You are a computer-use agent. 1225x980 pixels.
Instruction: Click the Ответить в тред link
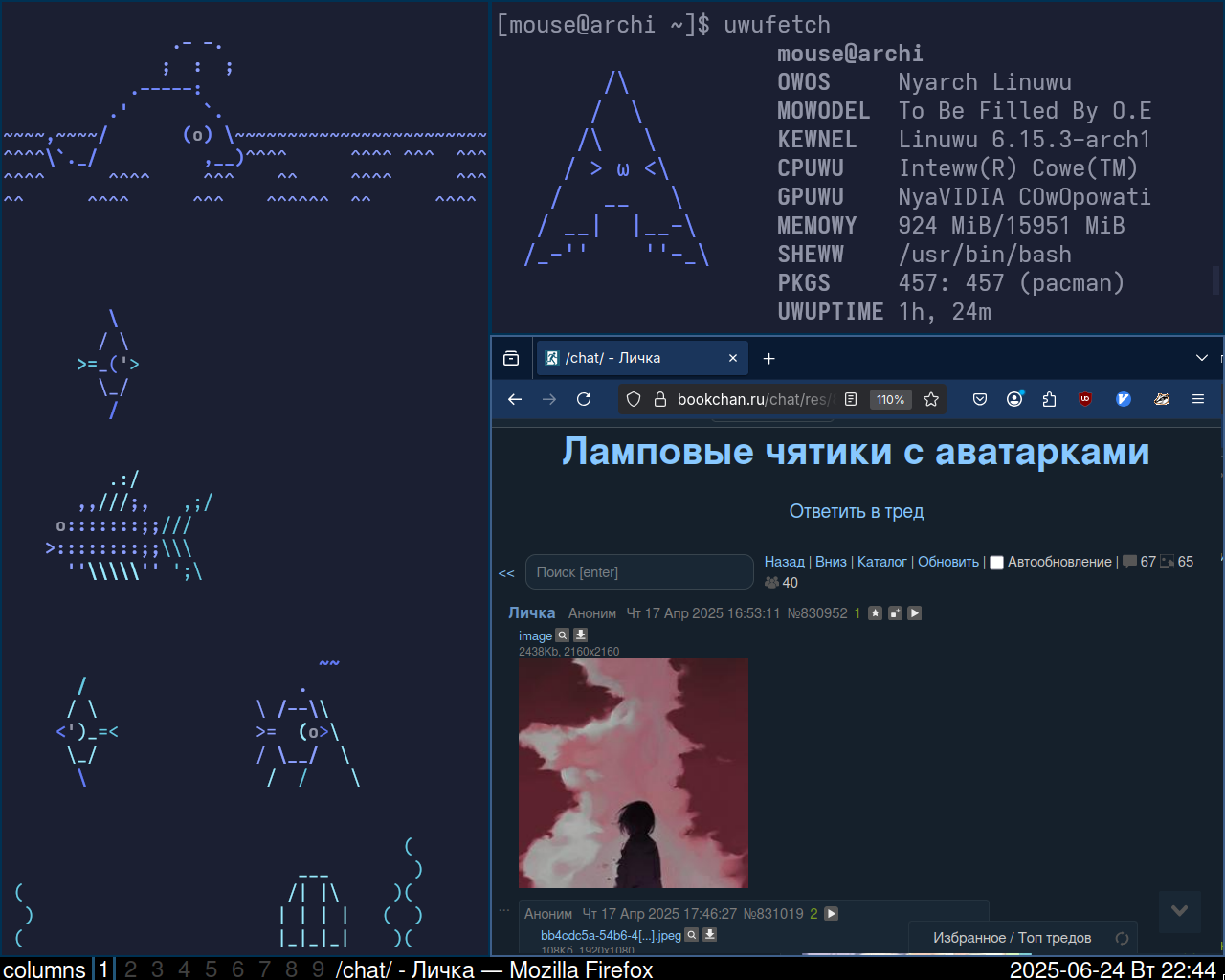pyautogui.click(x=856, y=511)
